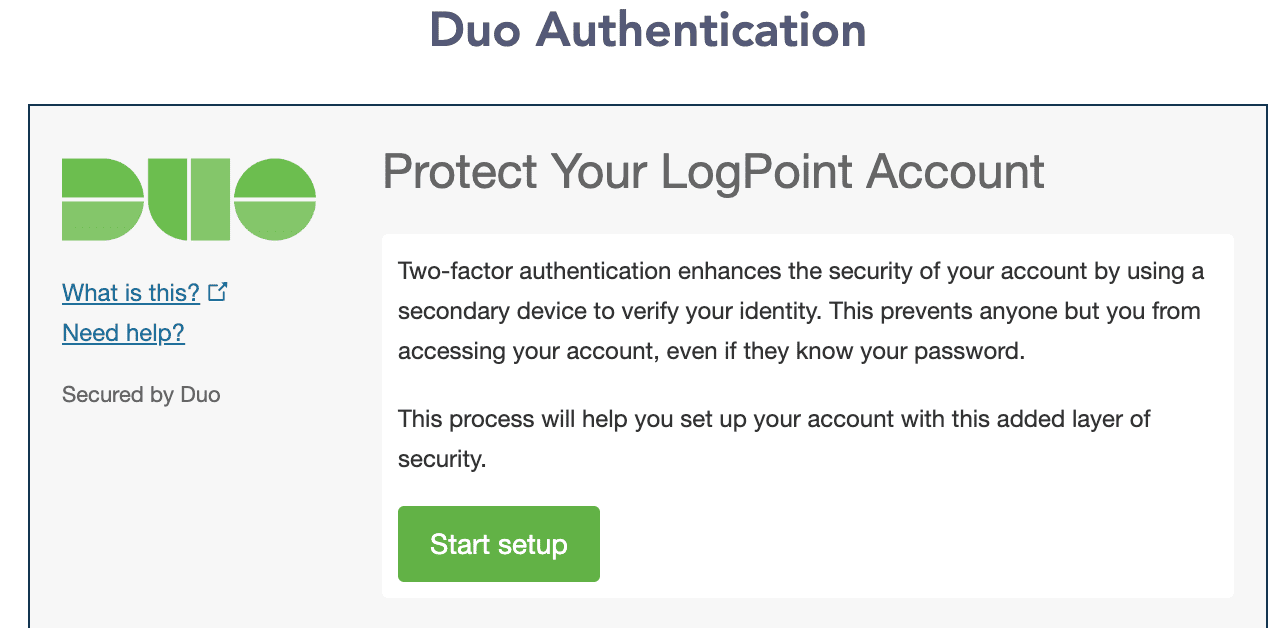Viewport: 1286px width, 628px height.
Task: Click the 'Duo Authentication' page title
Action: 647,30
